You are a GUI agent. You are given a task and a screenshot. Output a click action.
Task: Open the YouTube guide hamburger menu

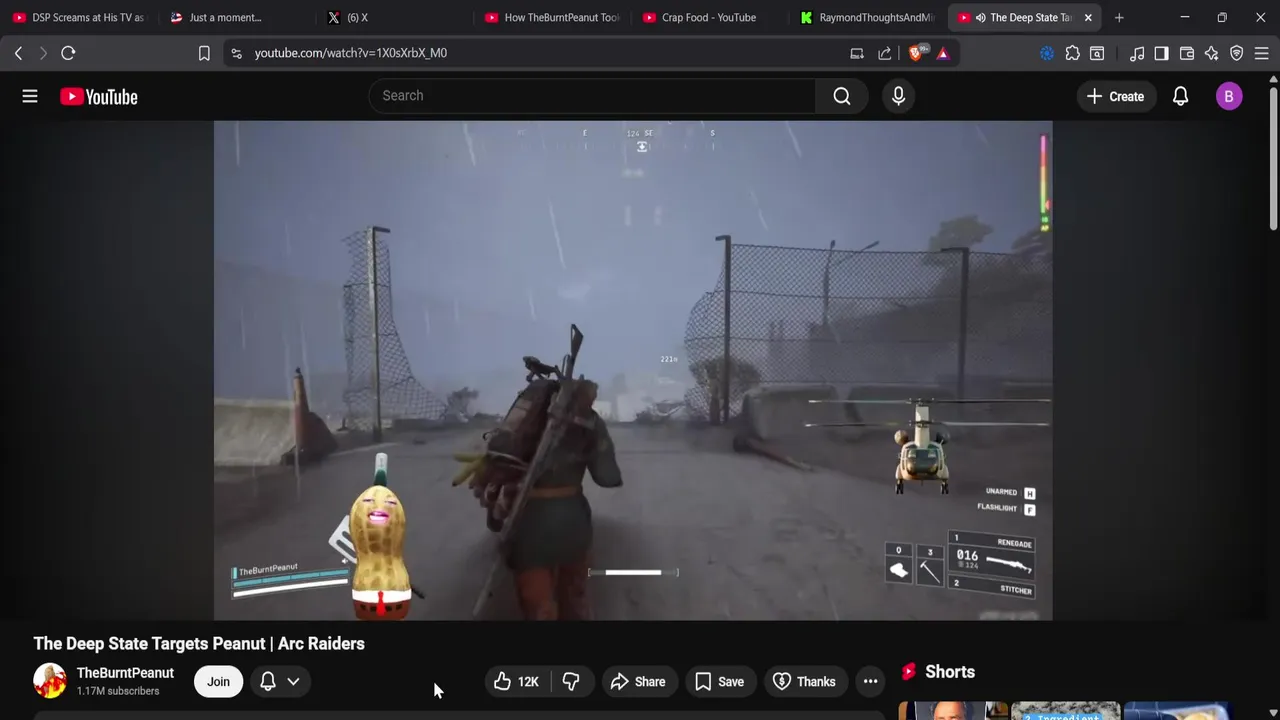pyautogui.click(x=30, y=96)
